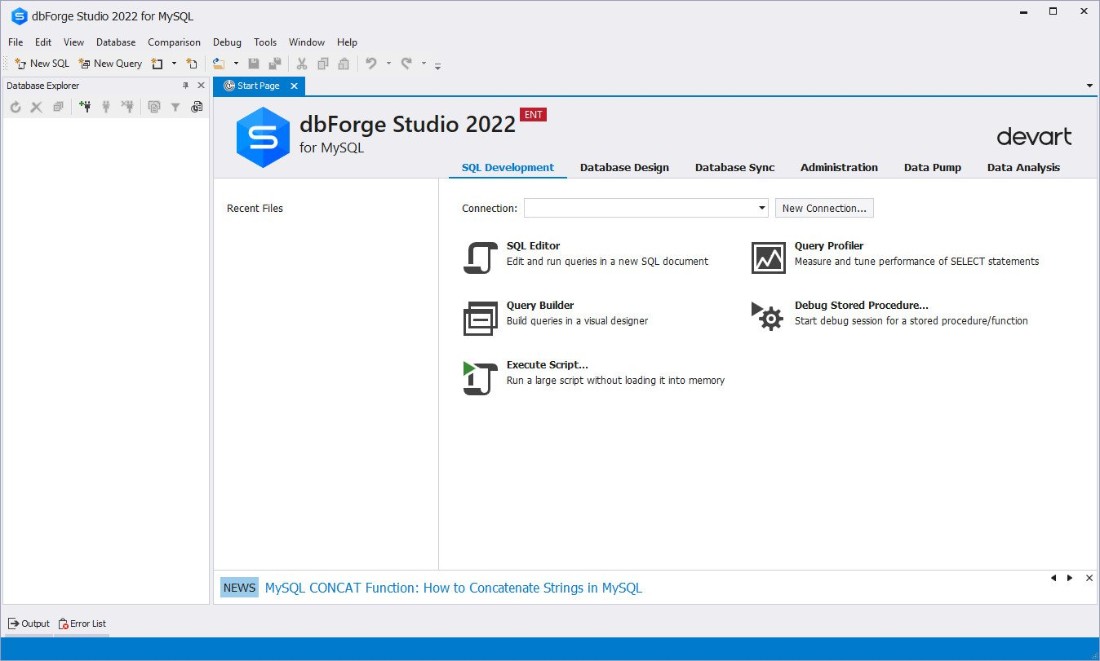1100x661 pixels.
Task: Open the MySQL CONCAT Function news link
Action: coord(453,588)
